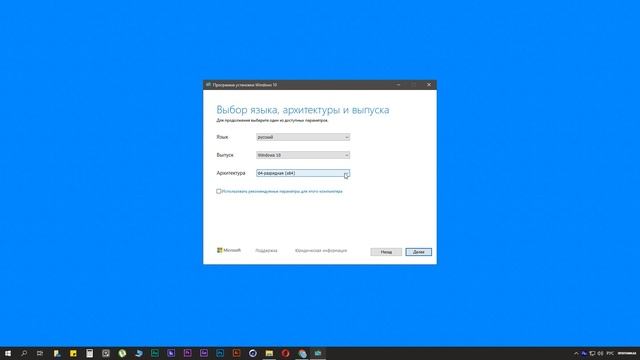
Task: Launch Premiere Pro from the taskbar
Action: tap(187, 353)
